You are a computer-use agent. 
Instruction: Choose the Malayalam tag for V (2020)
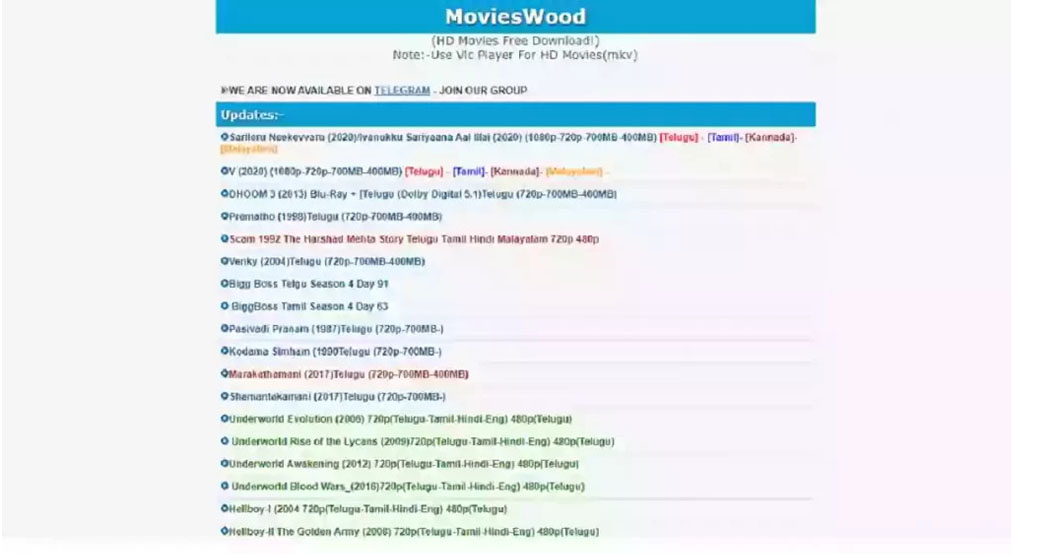(x=574, y=172)
